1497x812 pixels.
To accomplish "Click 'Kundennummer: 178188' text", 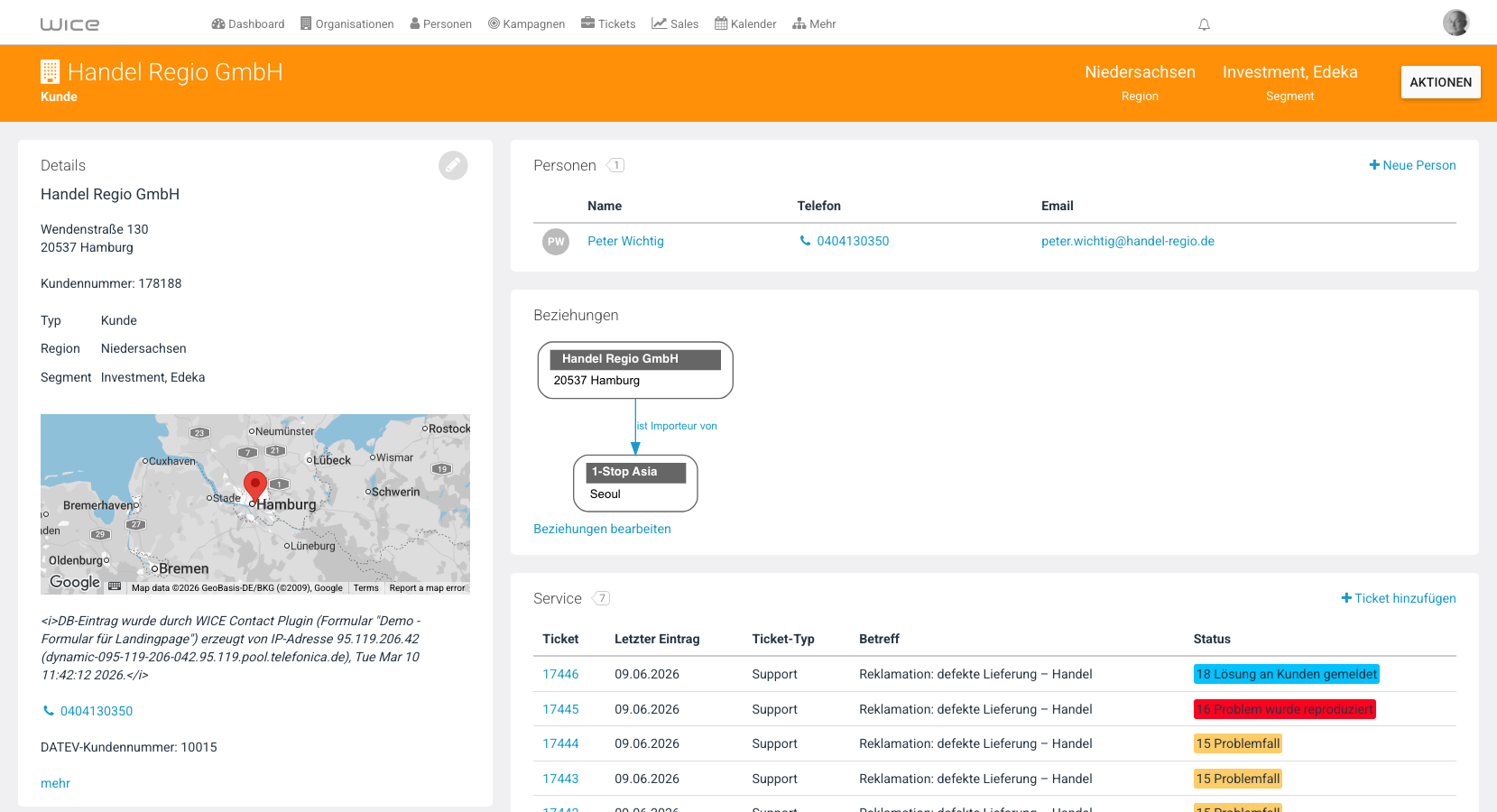I will (x=111, y=284).
